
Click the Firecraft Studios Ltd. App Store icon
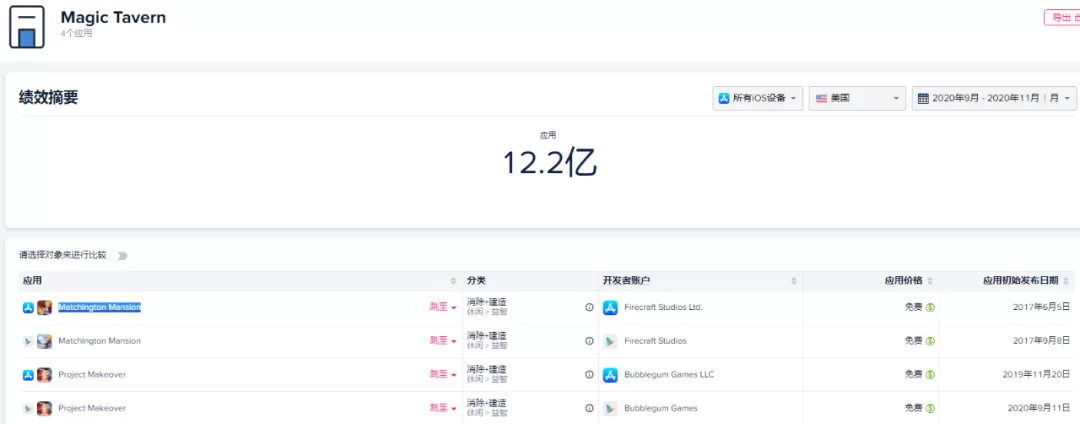(x=610, y=308)
